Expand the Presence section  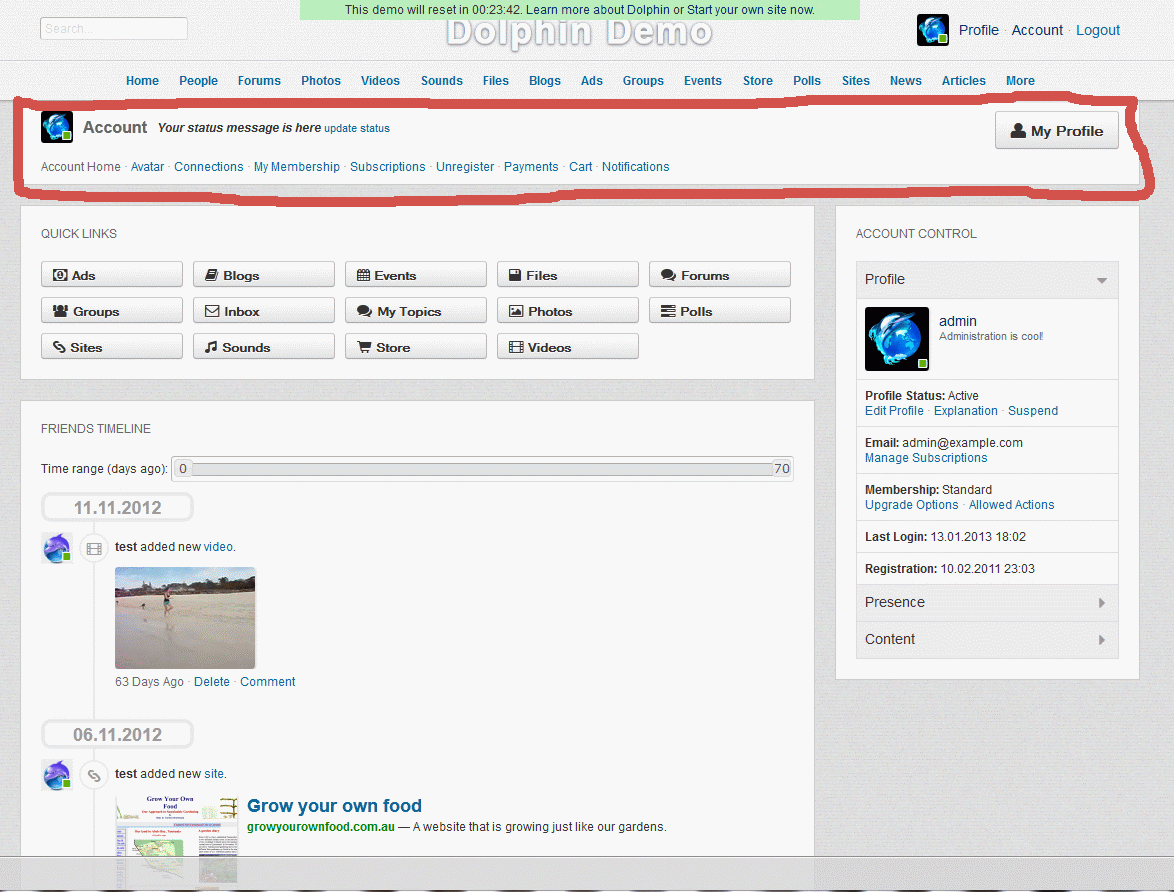coord(986,602)
